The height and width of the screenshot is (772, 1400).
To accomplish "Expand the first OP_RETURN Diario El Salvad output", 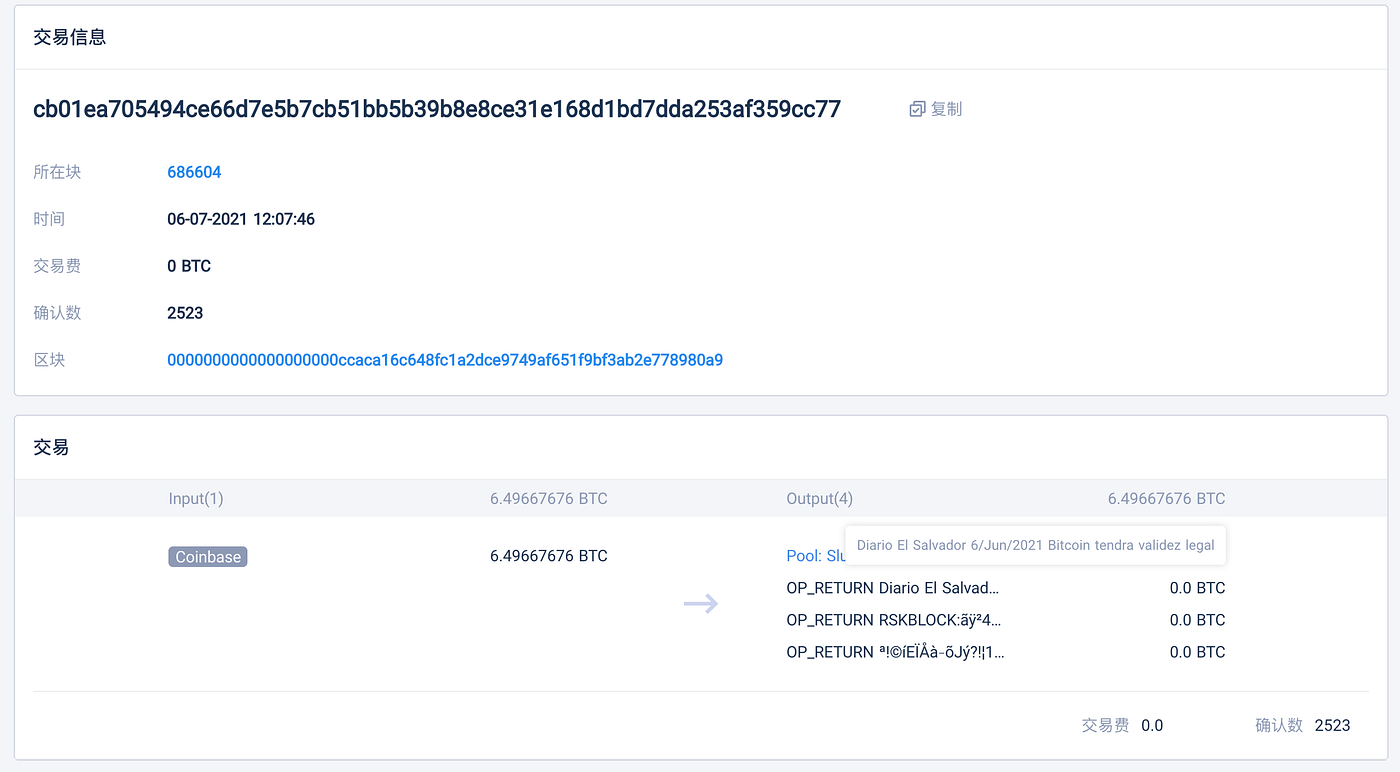I will pos(893,588).
